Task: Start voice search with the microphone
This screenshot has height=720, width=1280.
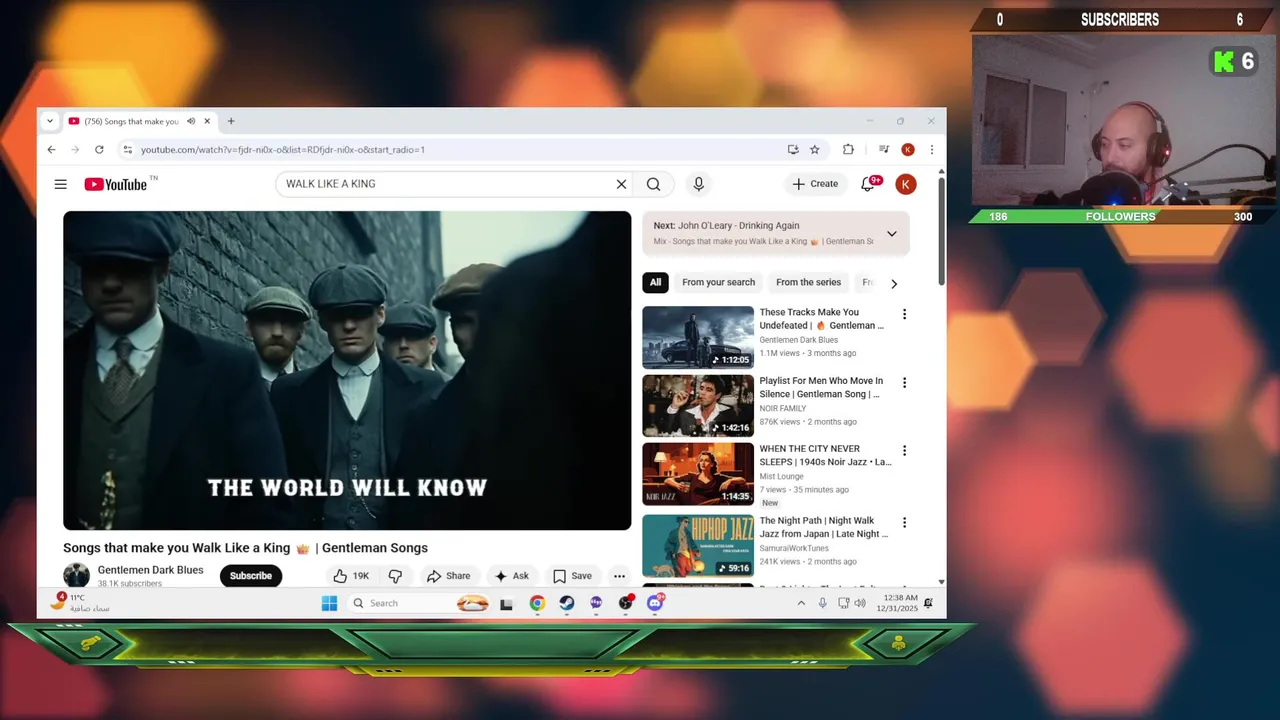Action: pos(698,184)
